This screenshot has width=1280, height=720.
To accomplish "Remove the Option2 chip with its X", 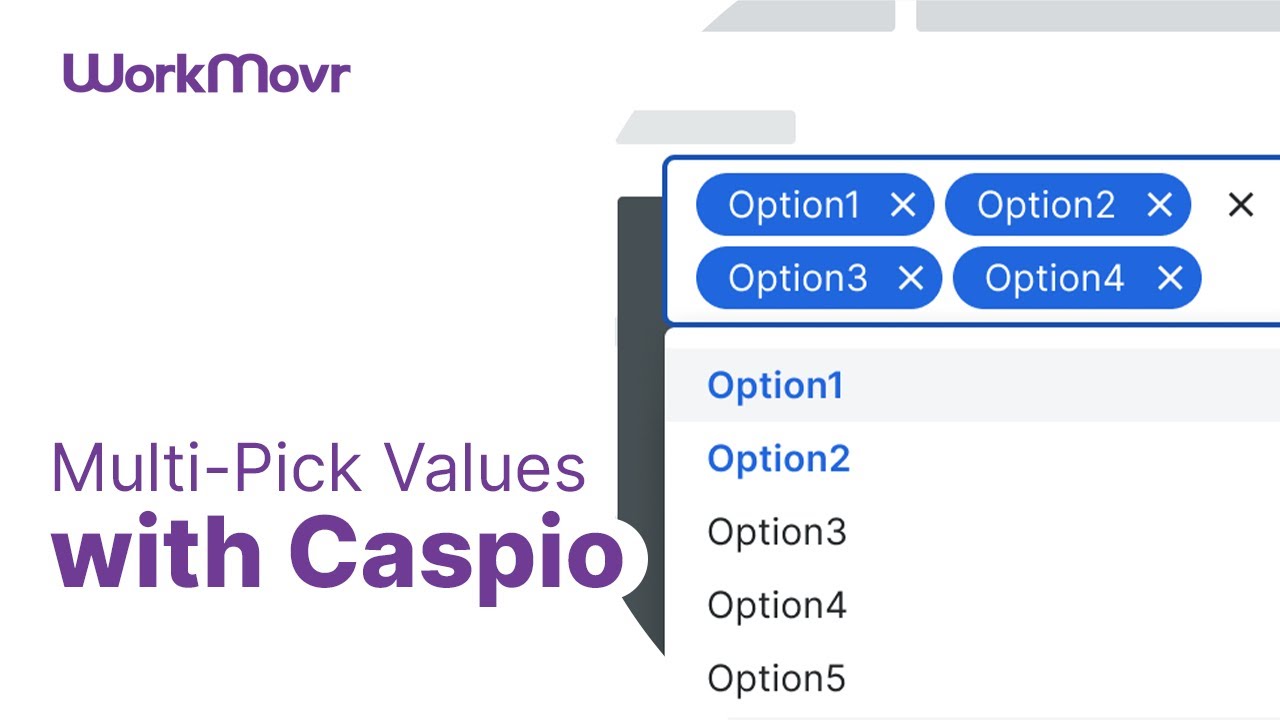I will [x=1159, y=205].
